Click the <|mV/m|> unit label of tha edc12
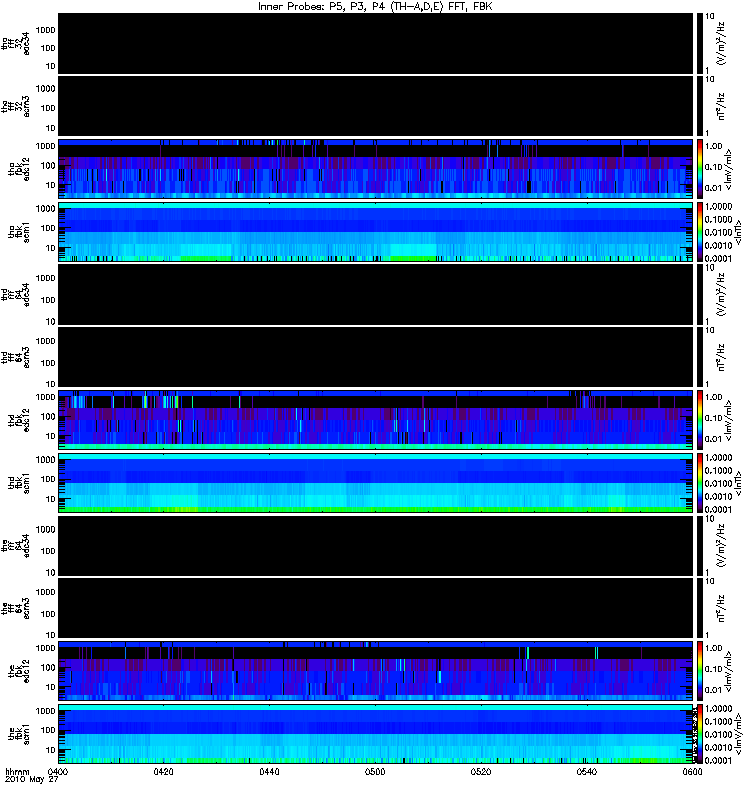Image resolution: width=750 pixels, height=800 pixels. click(x=729, y=169)
